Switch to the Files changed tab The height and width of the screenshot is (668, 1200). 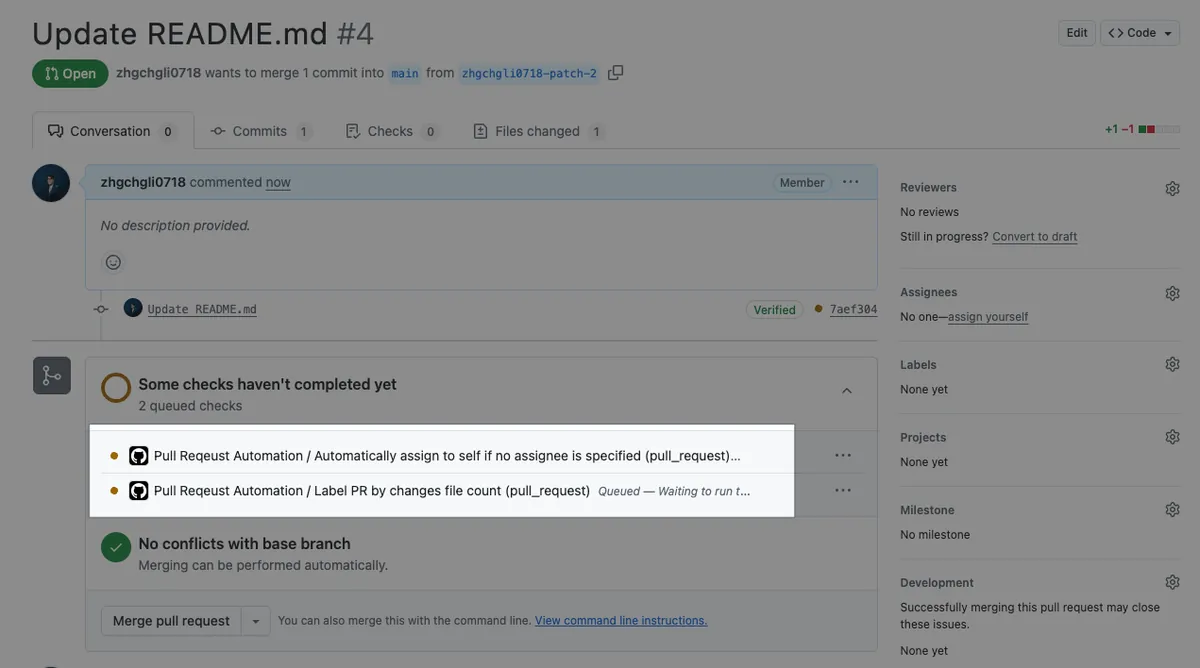point(537,131)
